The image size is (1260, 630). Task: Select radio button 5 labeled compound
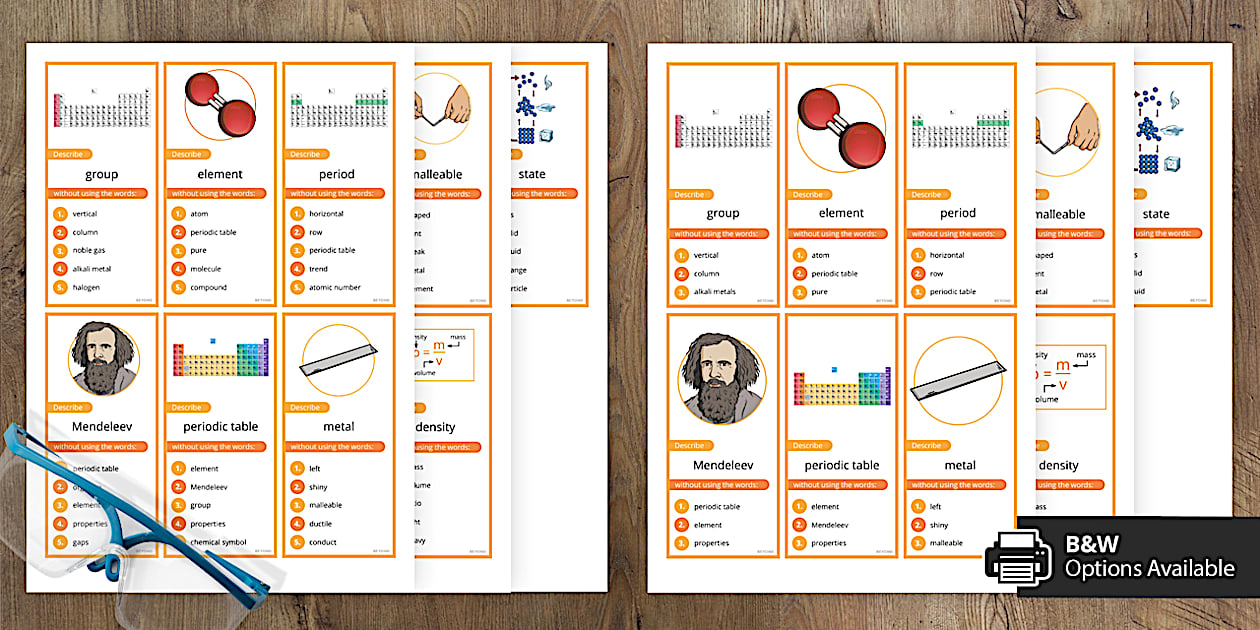(x=177, y=287)
